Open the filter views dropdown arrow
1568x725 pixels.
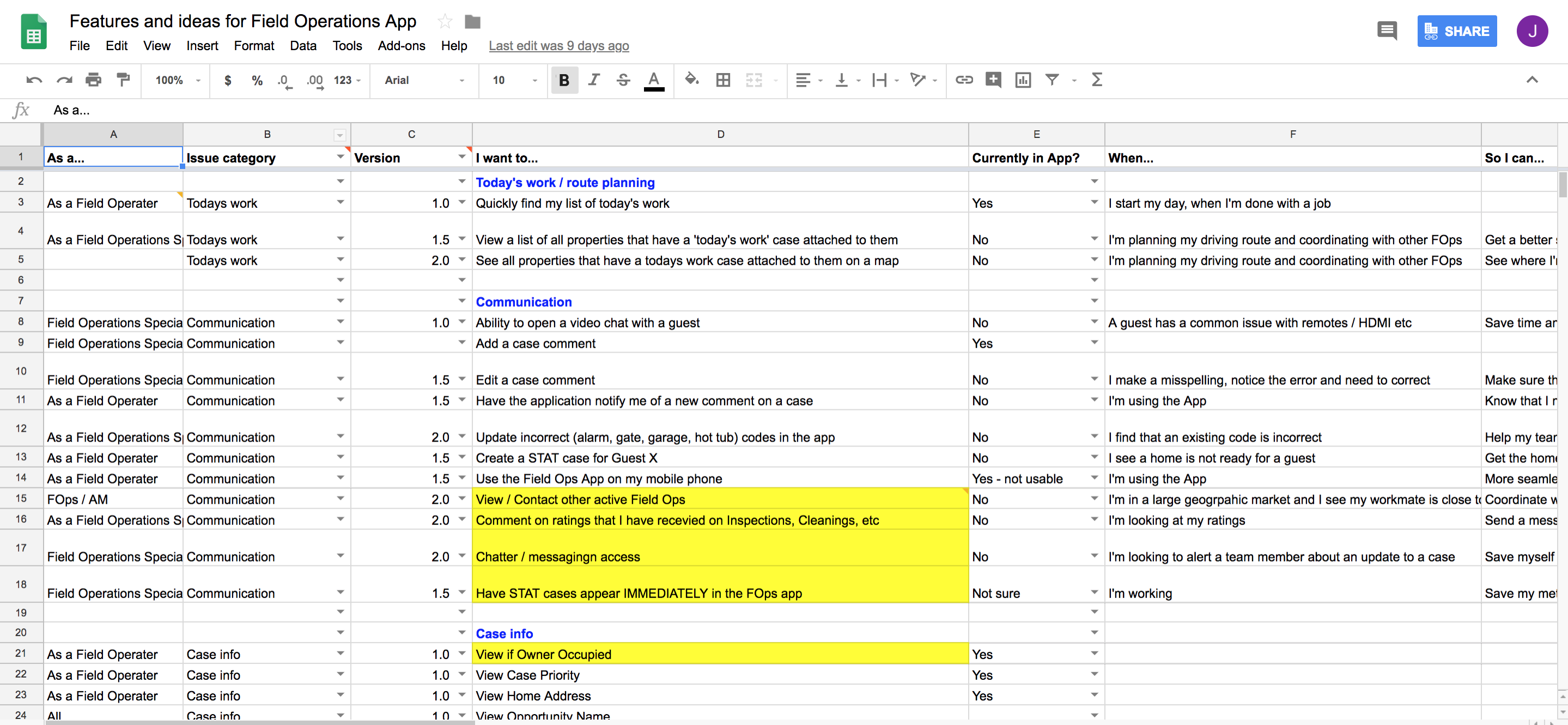[1074, 80]
